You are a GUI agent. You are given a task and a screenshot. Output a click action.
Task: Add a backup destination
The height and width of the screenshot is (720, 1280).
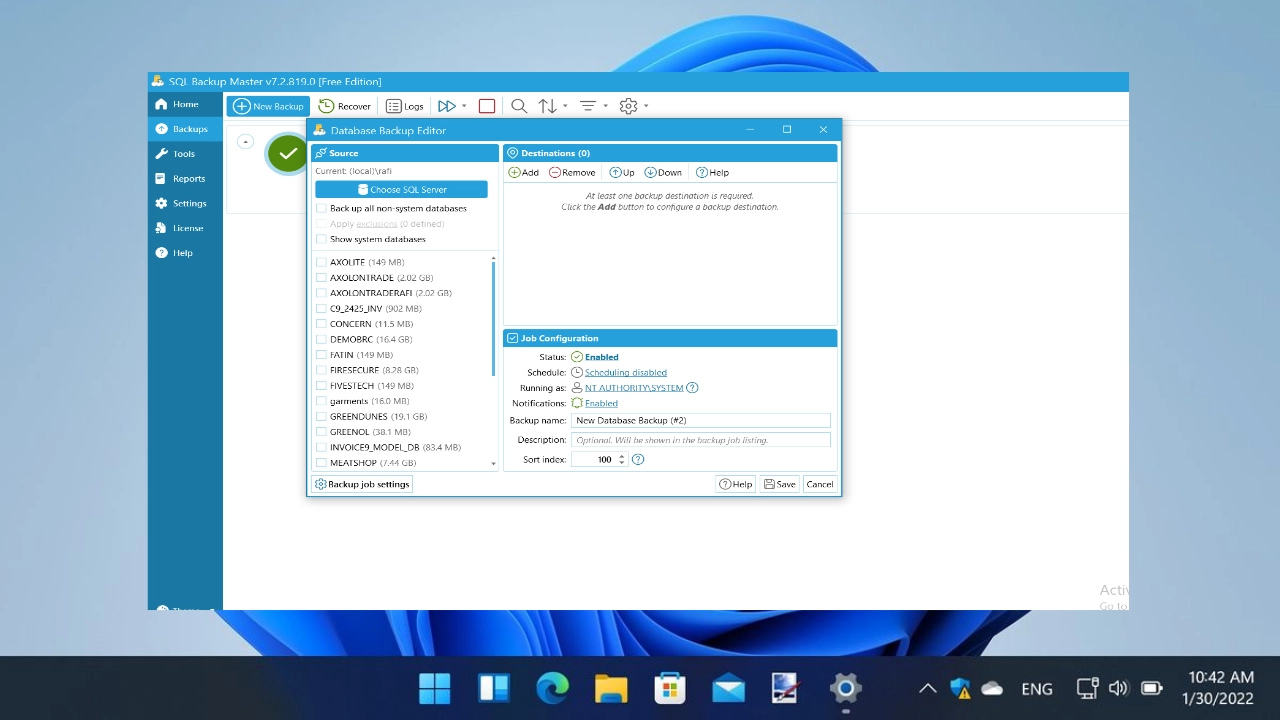click(x=524, y=173)
